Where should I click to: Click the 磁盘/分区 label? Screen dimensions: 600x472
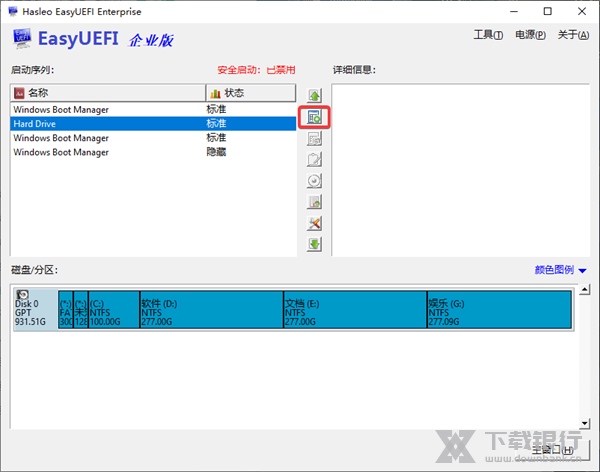click(x=34, y=270)
